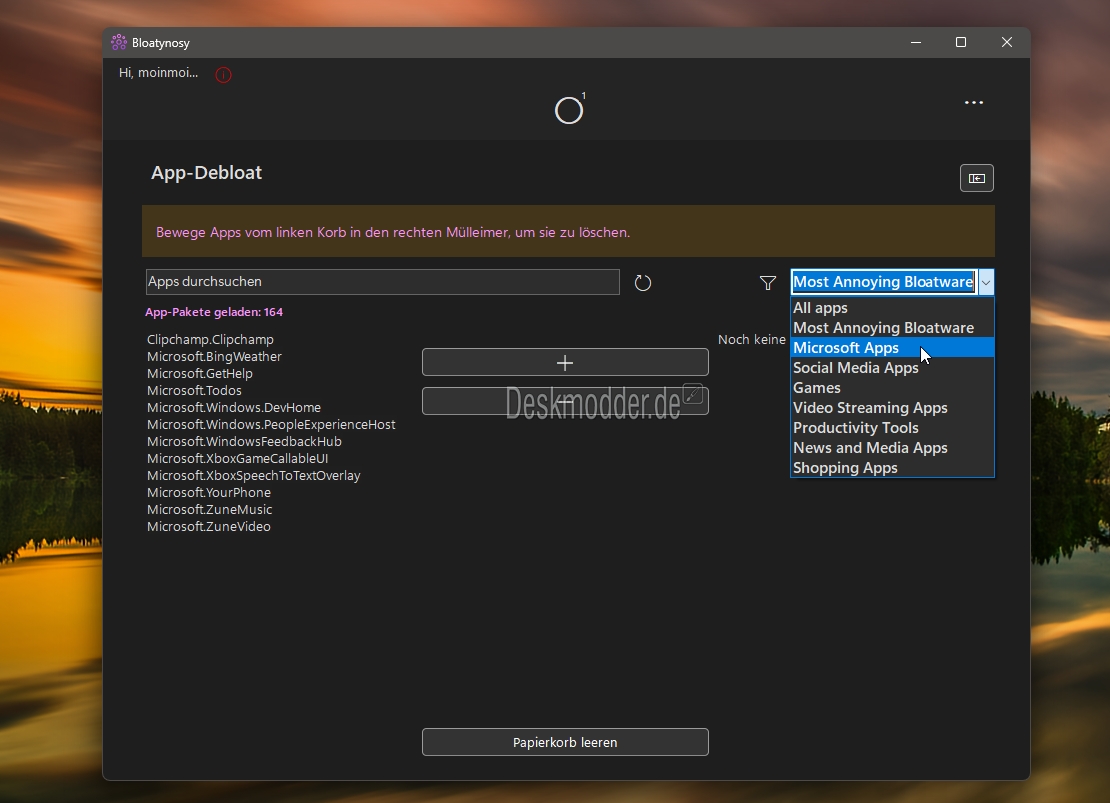The image size is (1110, 803).
Task: Open the three-dots more options menu
Action: 974,103
